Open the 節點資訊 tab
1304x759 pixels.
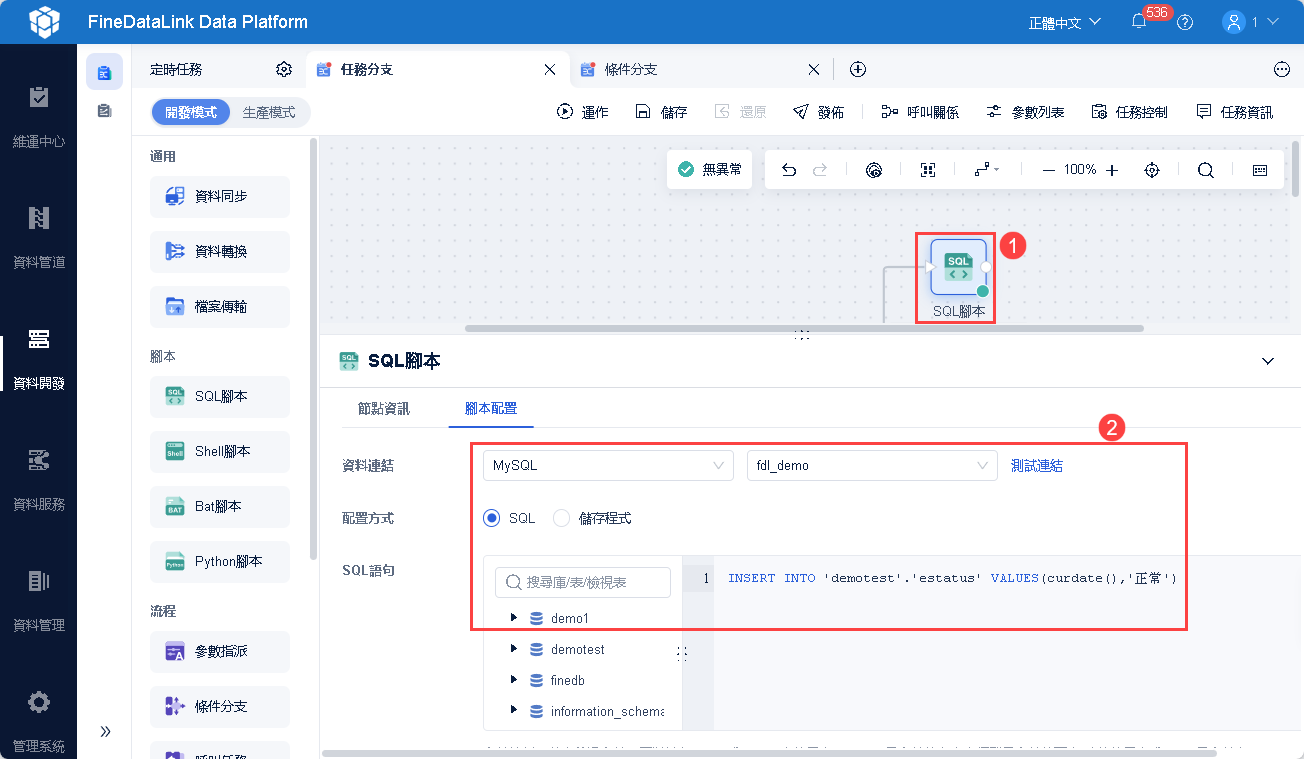(384, 408)
